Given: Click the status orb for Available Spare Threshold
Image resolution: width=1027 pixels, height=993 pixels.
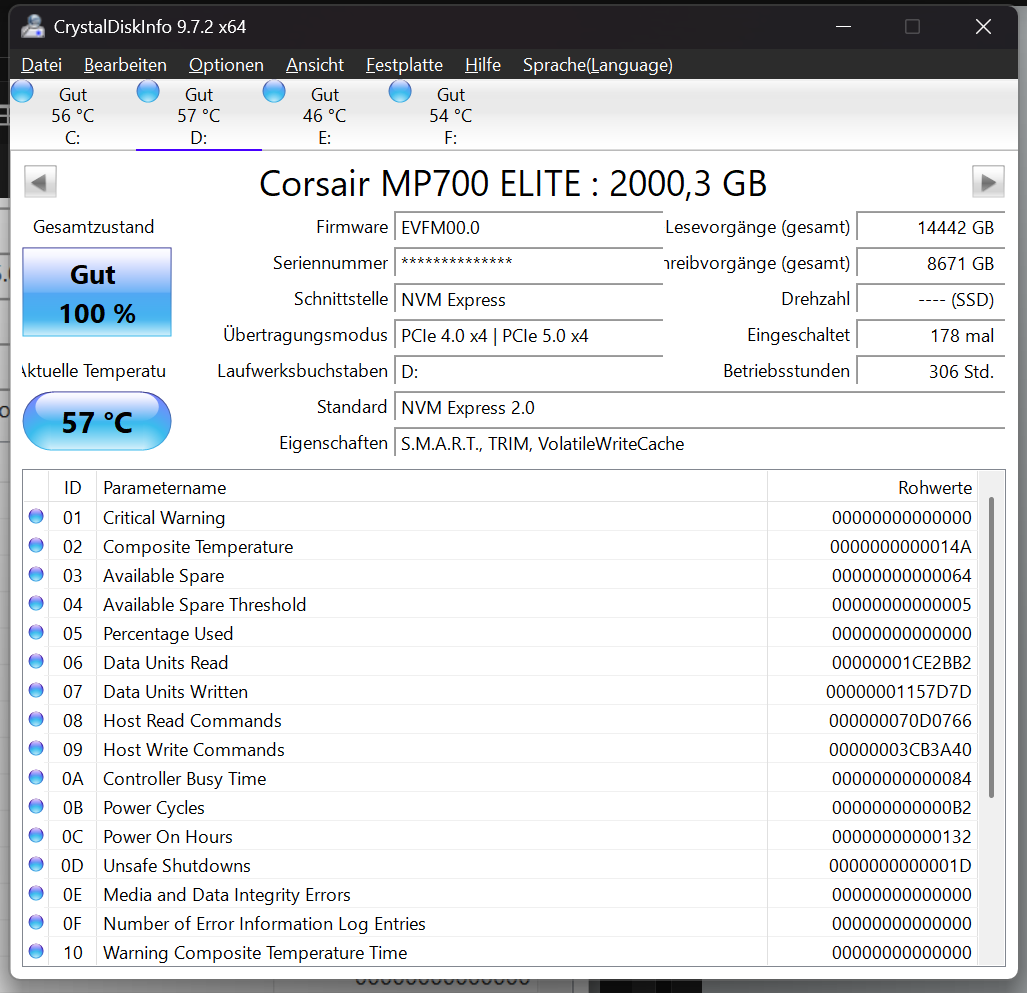Looking at the screenshot, I should [x=36, y=603].
